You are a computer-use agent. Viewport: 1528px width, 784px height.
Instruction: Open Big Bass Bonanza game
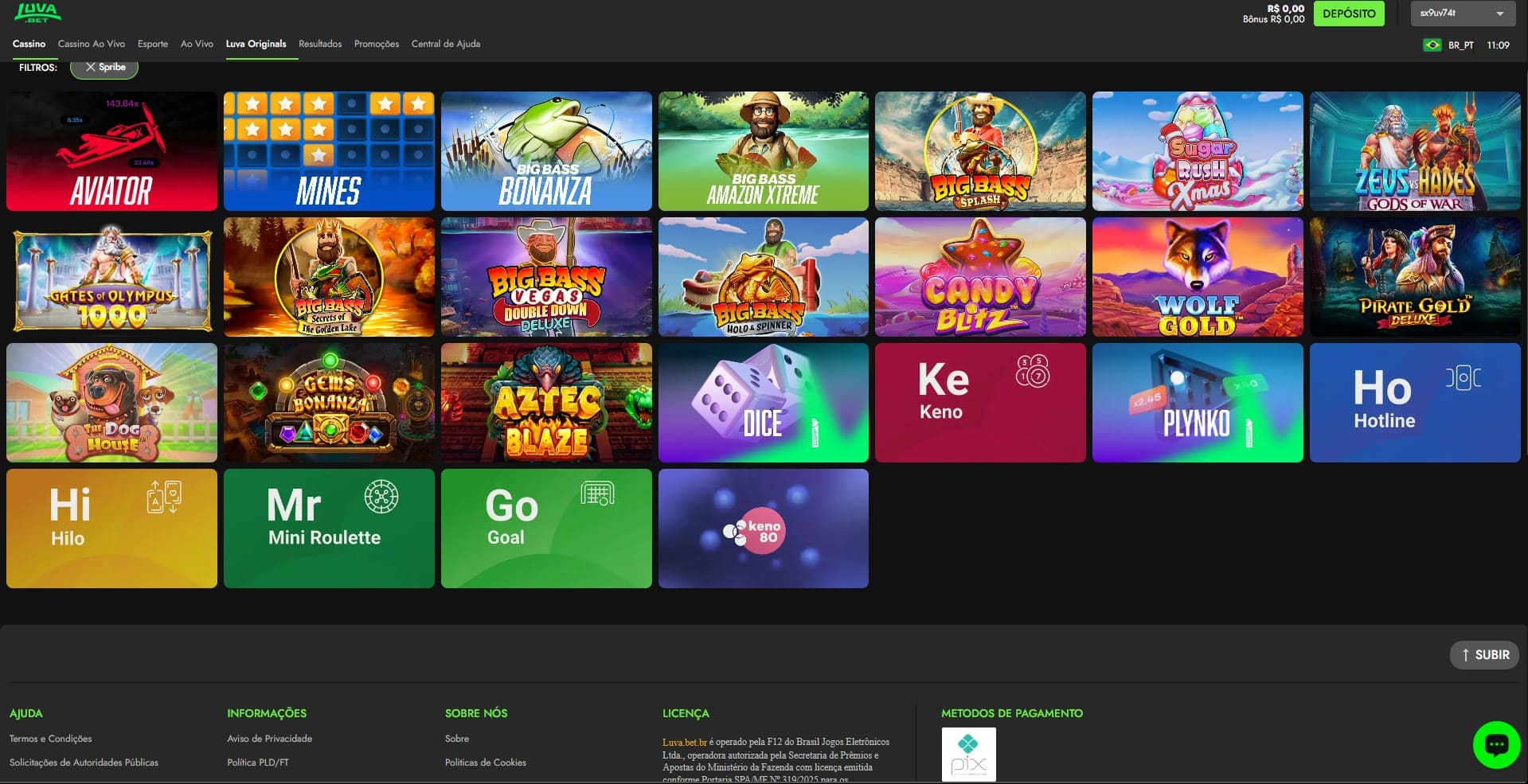pos(546,151)
